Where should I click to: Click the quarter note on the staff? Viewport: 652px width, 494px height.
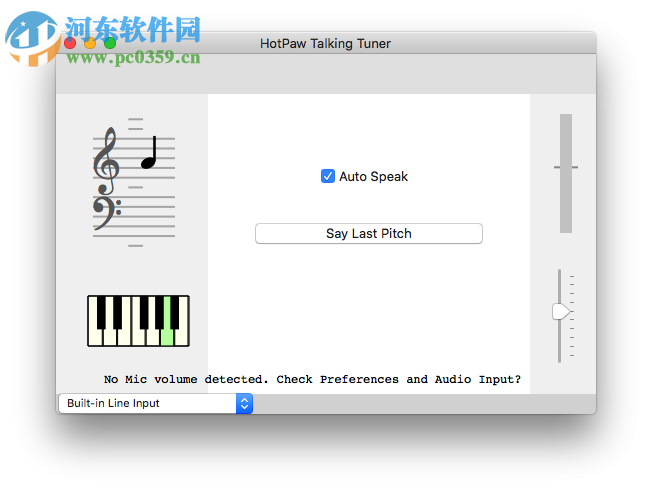click(x=149, y=153)
